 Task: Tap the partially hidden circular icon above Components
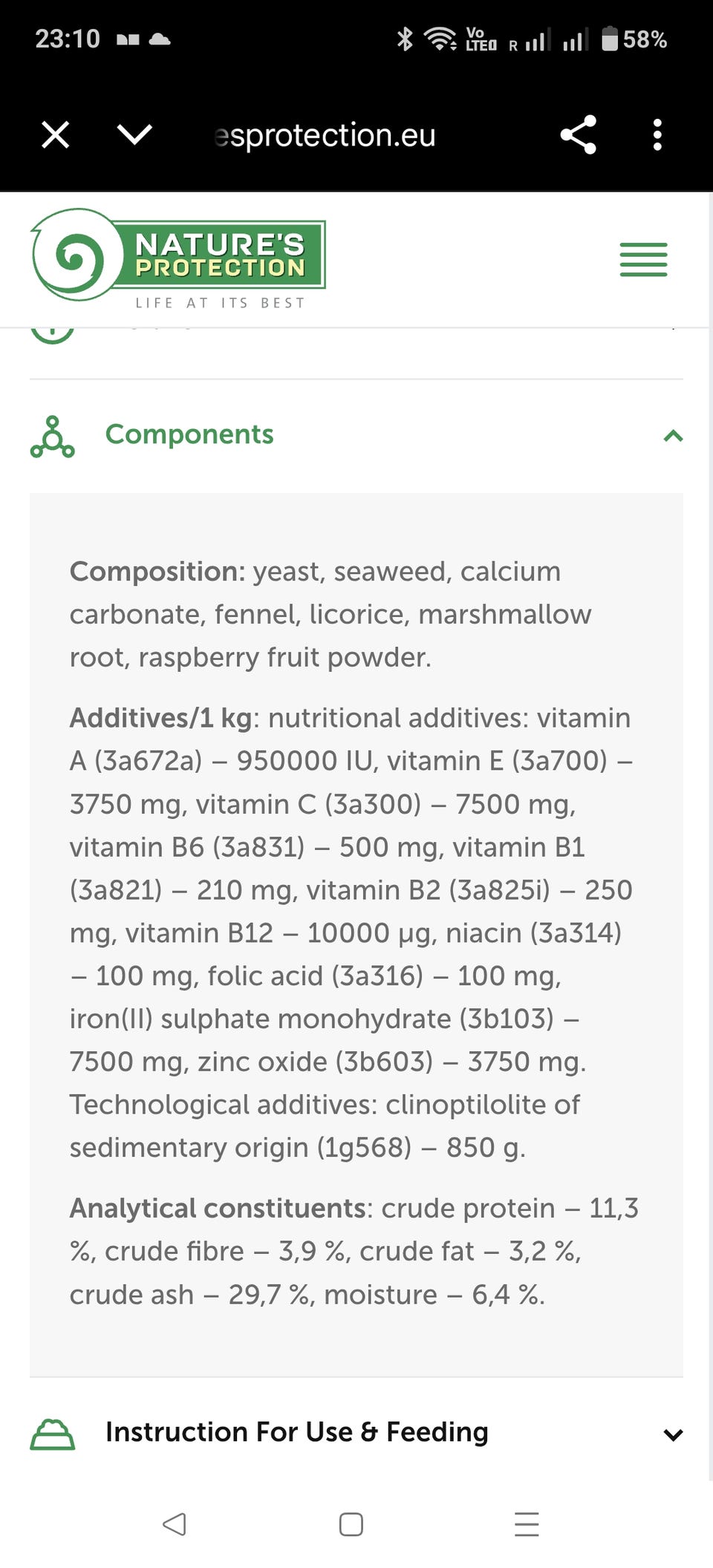52,335
